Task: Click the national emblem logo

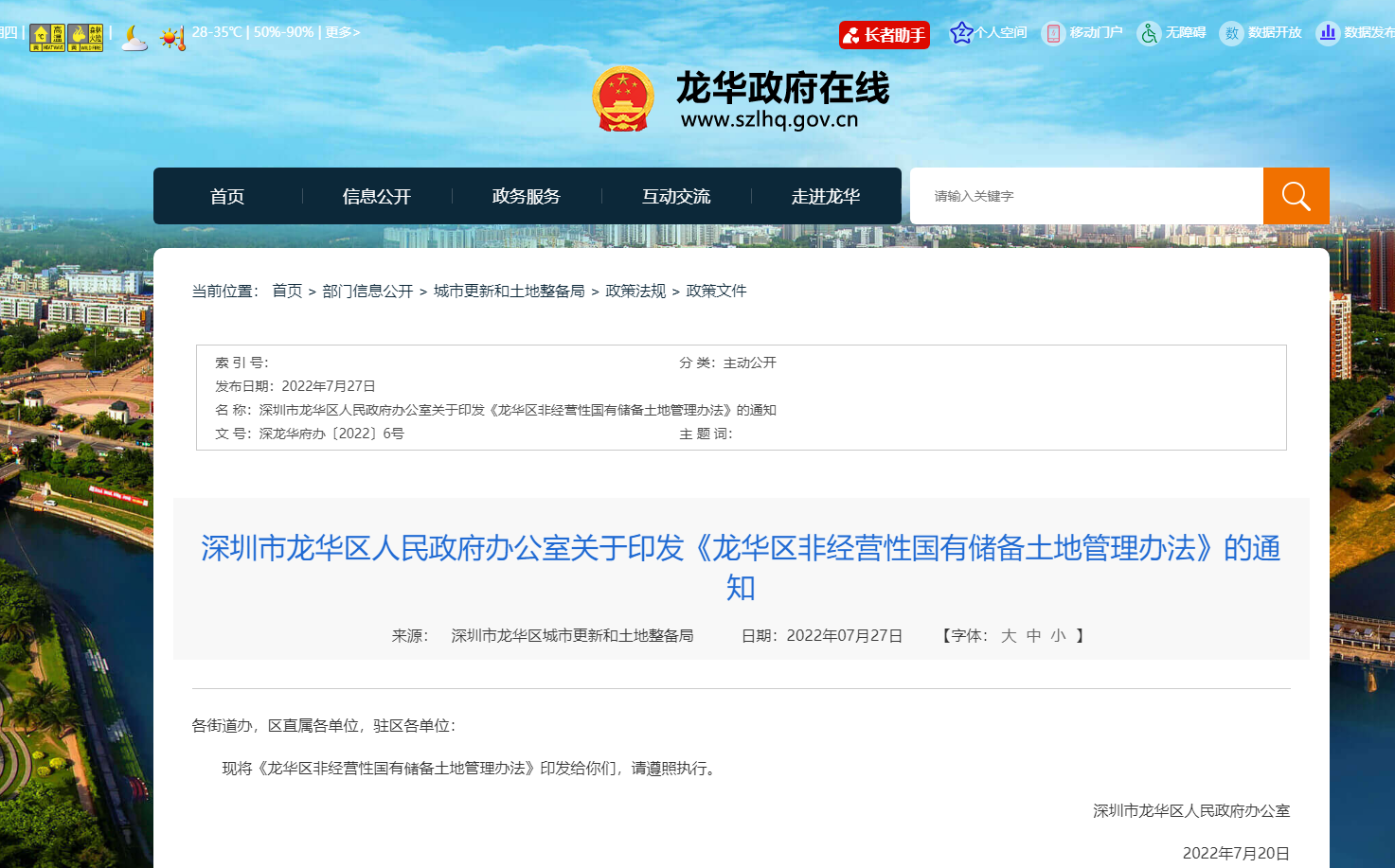Action: pyautogui.click(x=622, y=98)
